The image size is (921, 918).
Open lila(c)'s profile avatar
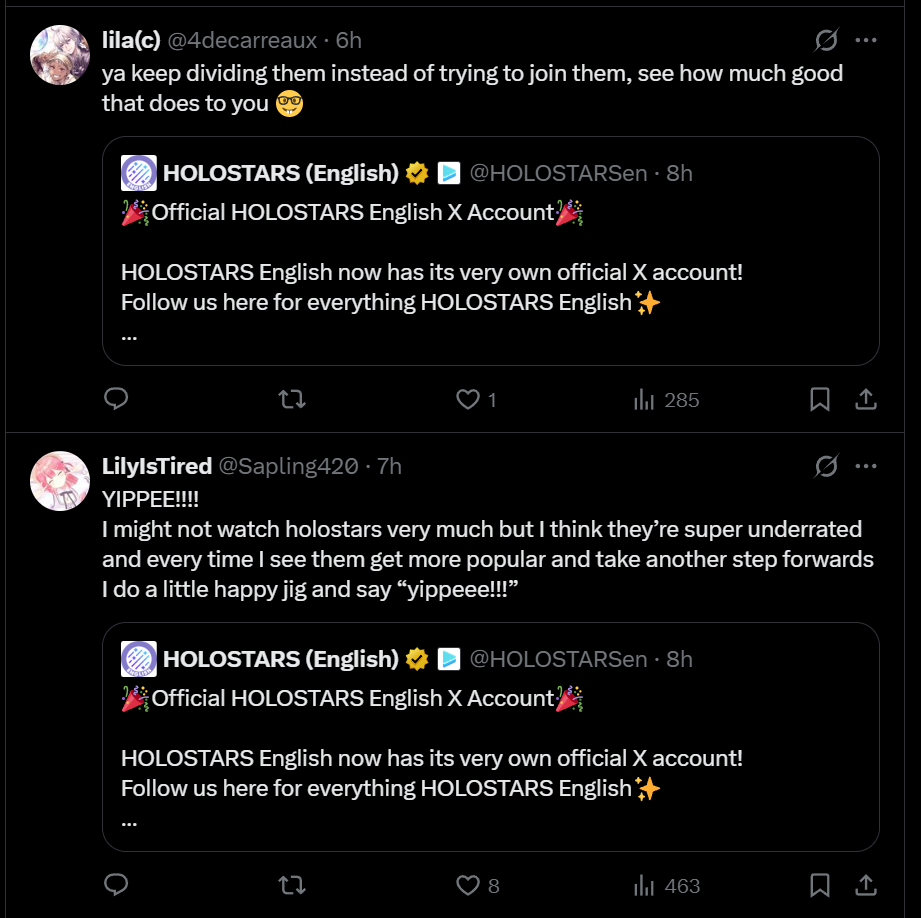coord(60,55)
